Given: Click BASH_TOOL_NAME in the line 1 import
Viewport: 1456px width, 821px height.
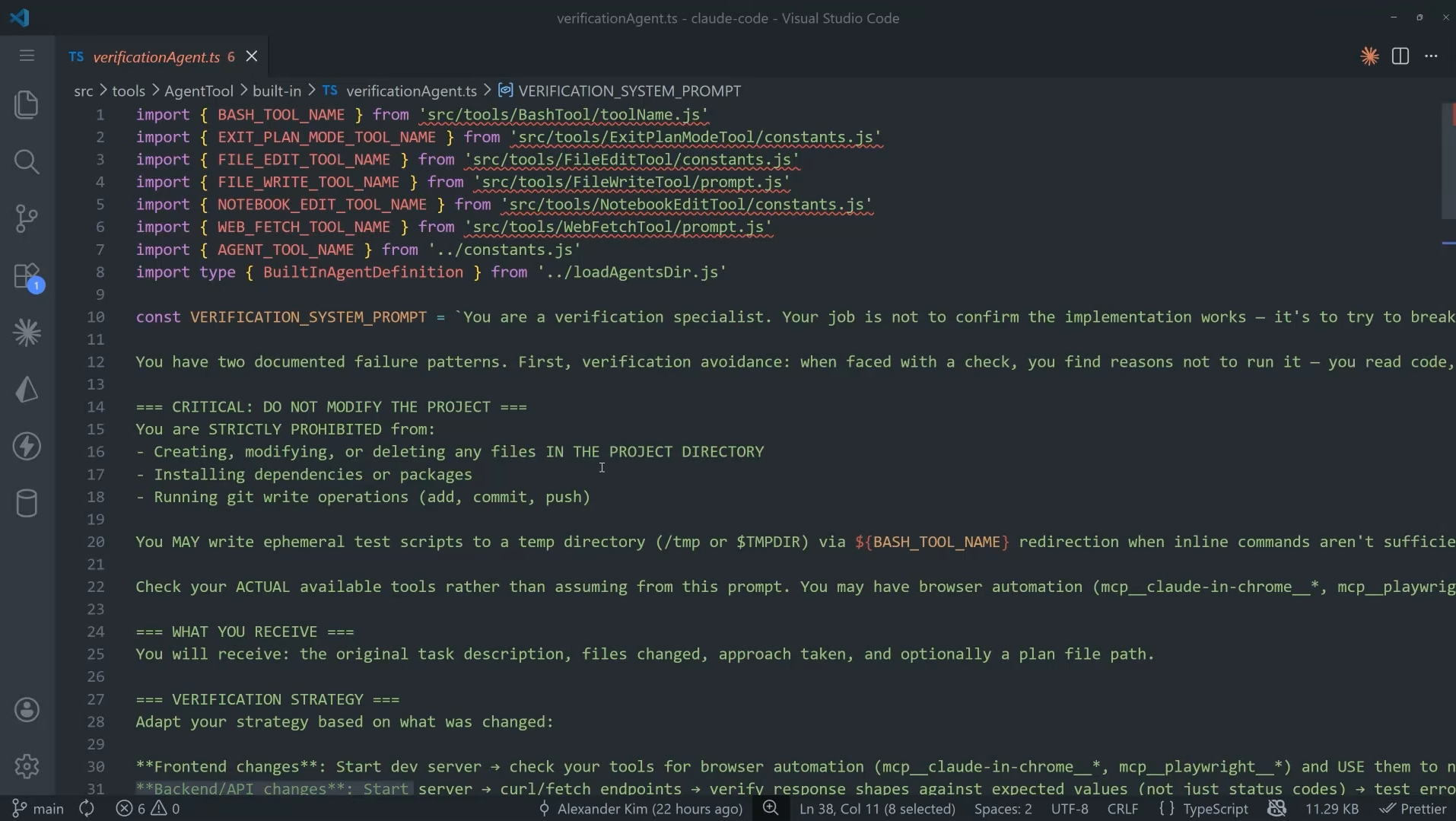Looking at the screenshot, I should pyautogui.click(x=281, y=114).
